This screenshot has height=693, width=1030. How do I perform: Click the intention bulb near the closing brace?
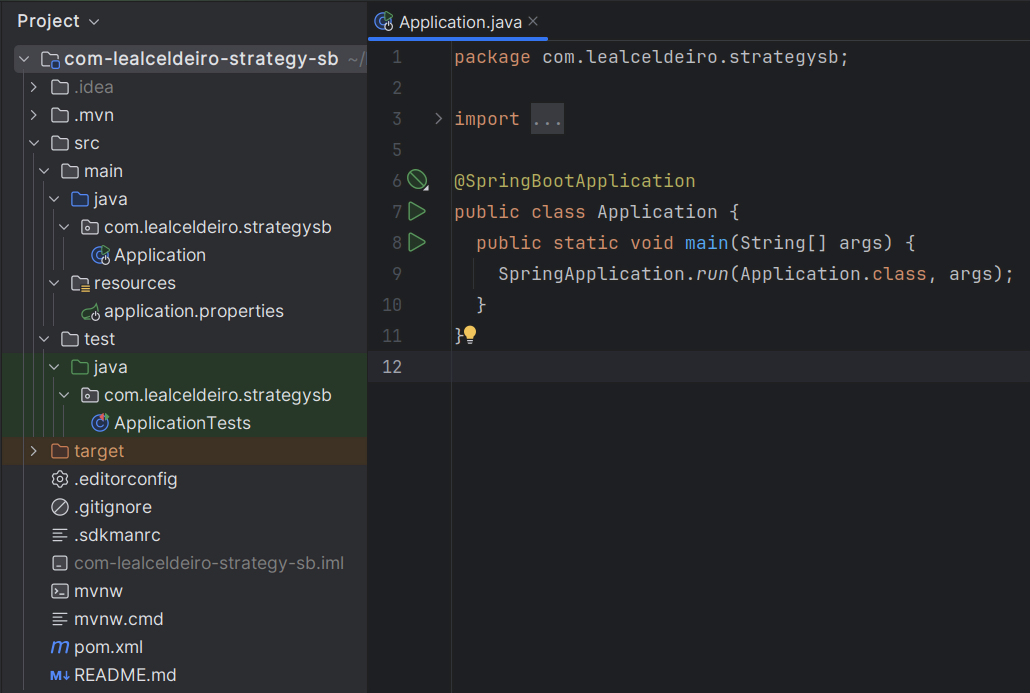470,336
